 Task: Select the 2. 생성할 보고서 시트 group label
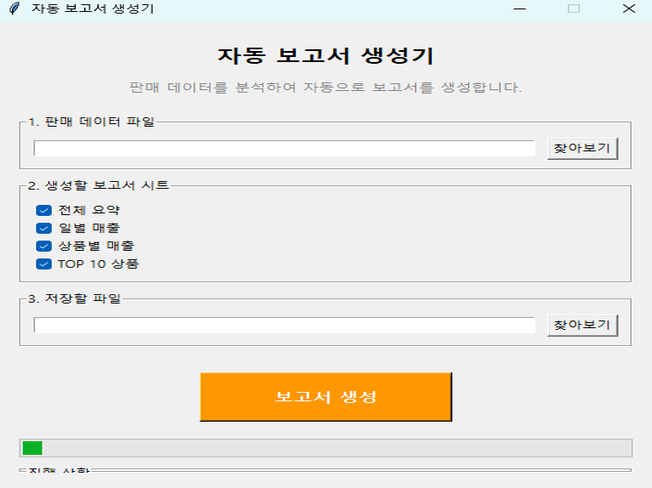pyautogui.click(x=98, y=185)
